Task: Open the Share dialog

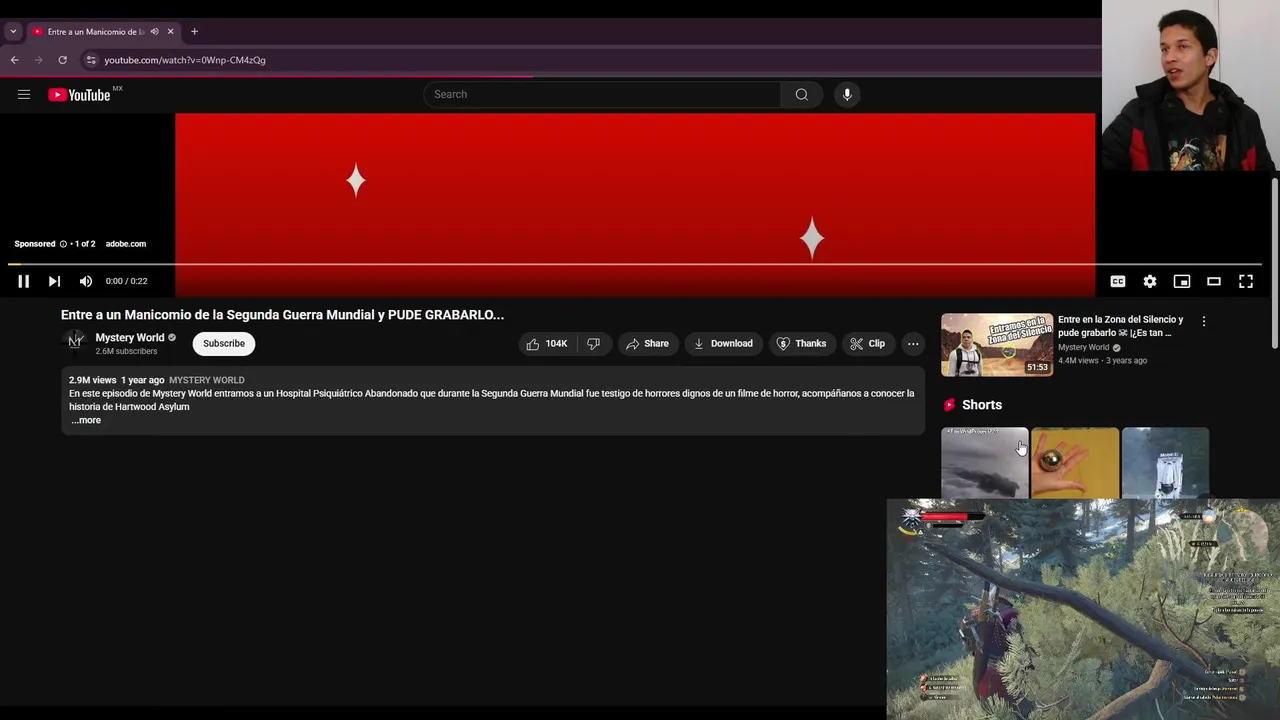Action: tap(647, 344)
